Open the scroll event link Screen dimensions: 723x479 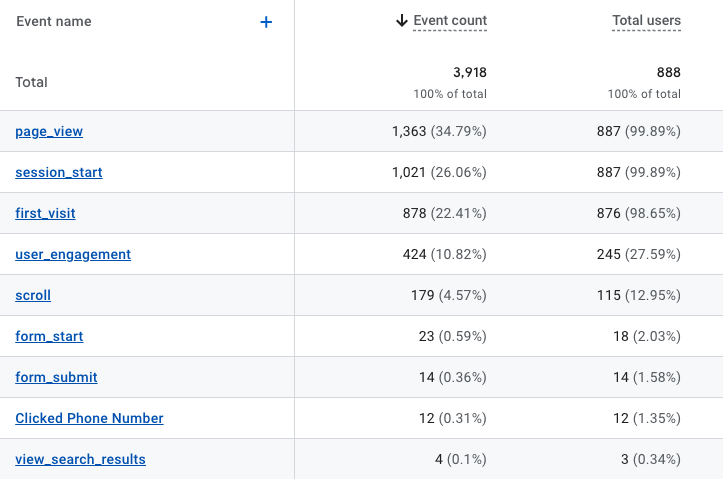tap(33, 296)
